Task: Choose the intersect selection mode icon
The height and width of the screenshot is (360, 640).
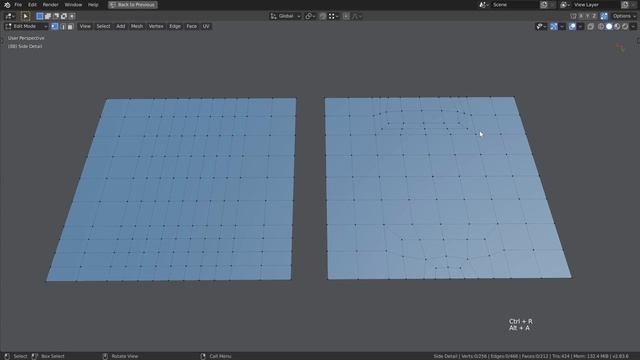Action: click(x=72, y=16)
